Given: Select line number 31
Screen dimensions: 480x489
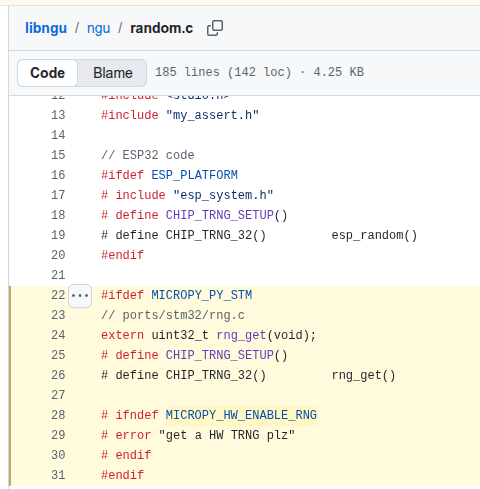Looking at the screenshot, I should click(x=58, y=475).
